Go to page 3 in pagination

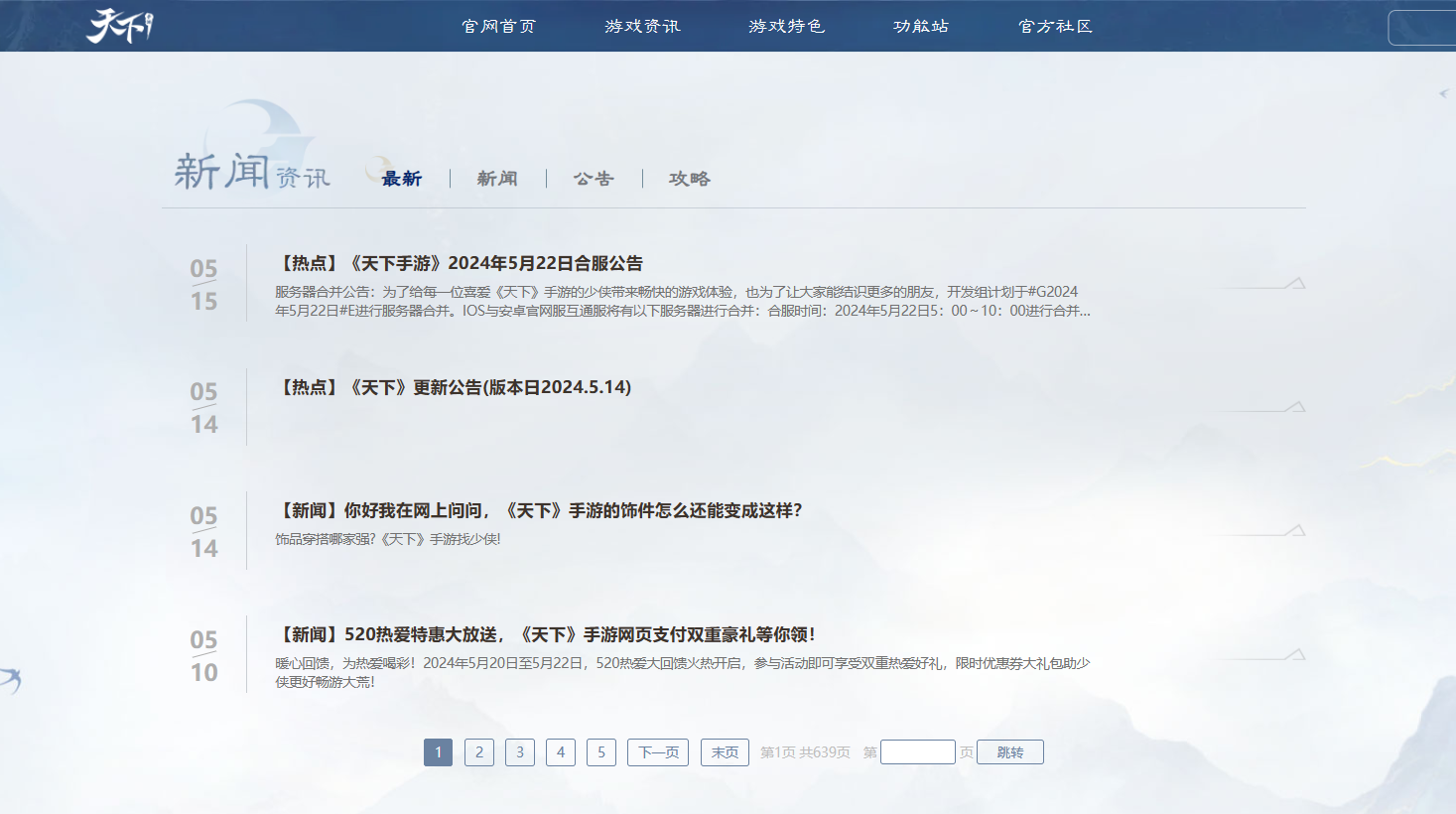[x=520, y=752]
